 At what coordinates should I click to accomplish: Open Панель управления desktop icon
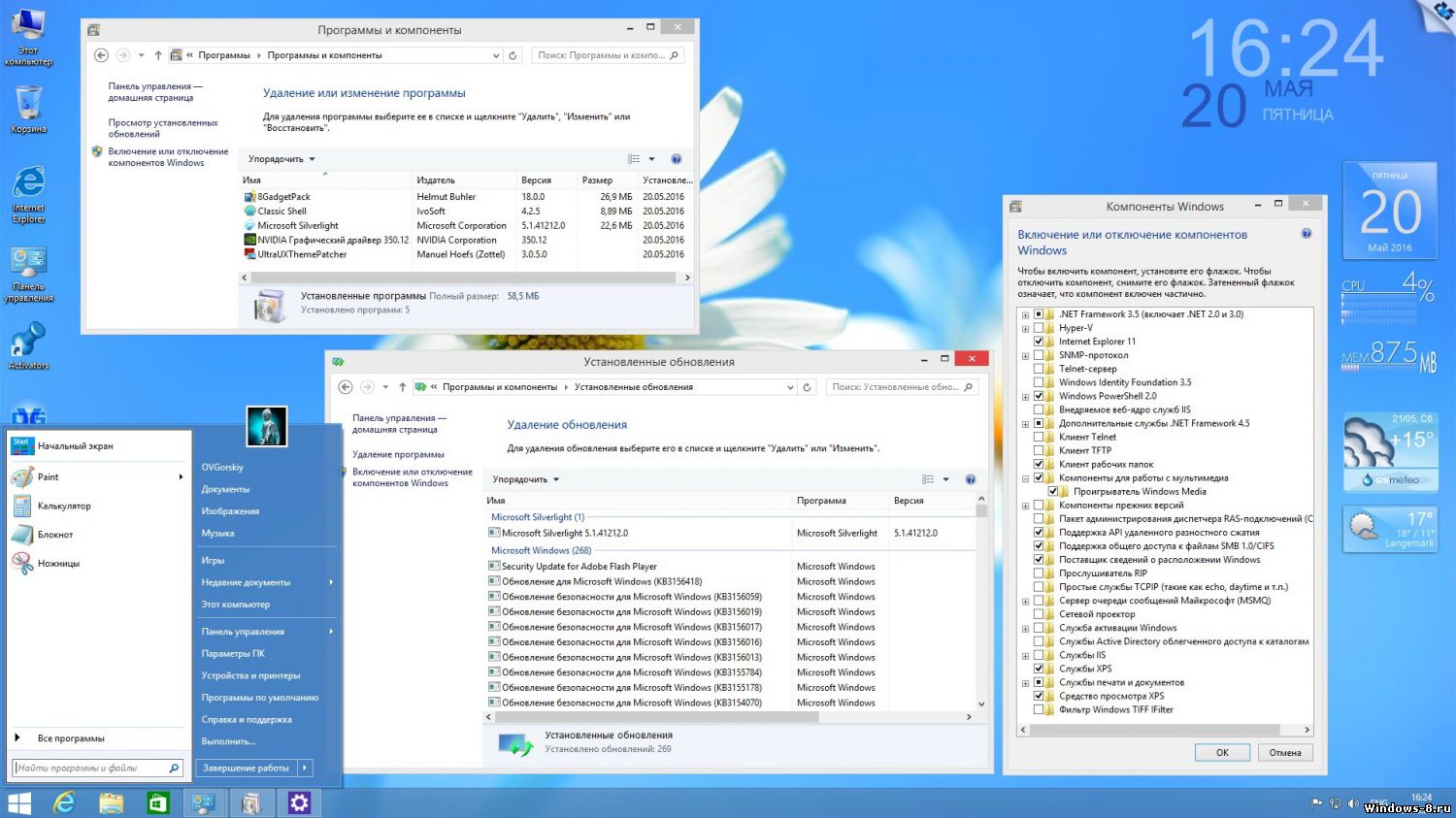tap(28, 275)
